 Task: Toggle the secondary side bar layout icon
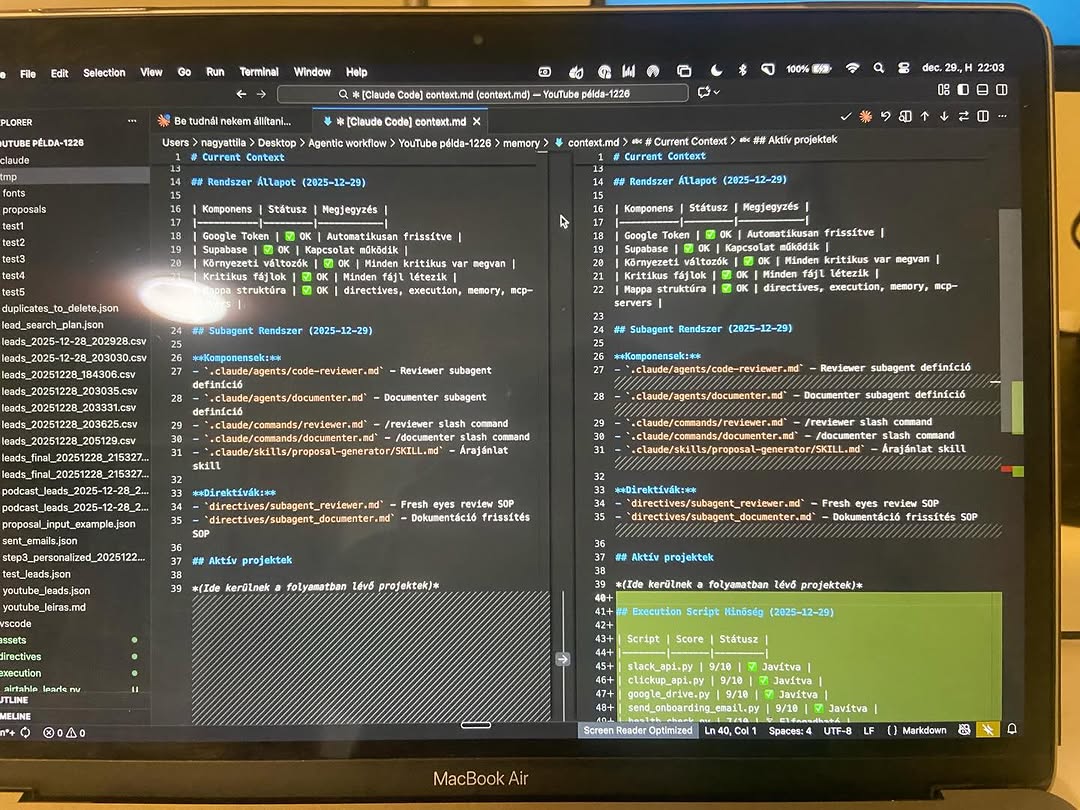pos(1001,90)
